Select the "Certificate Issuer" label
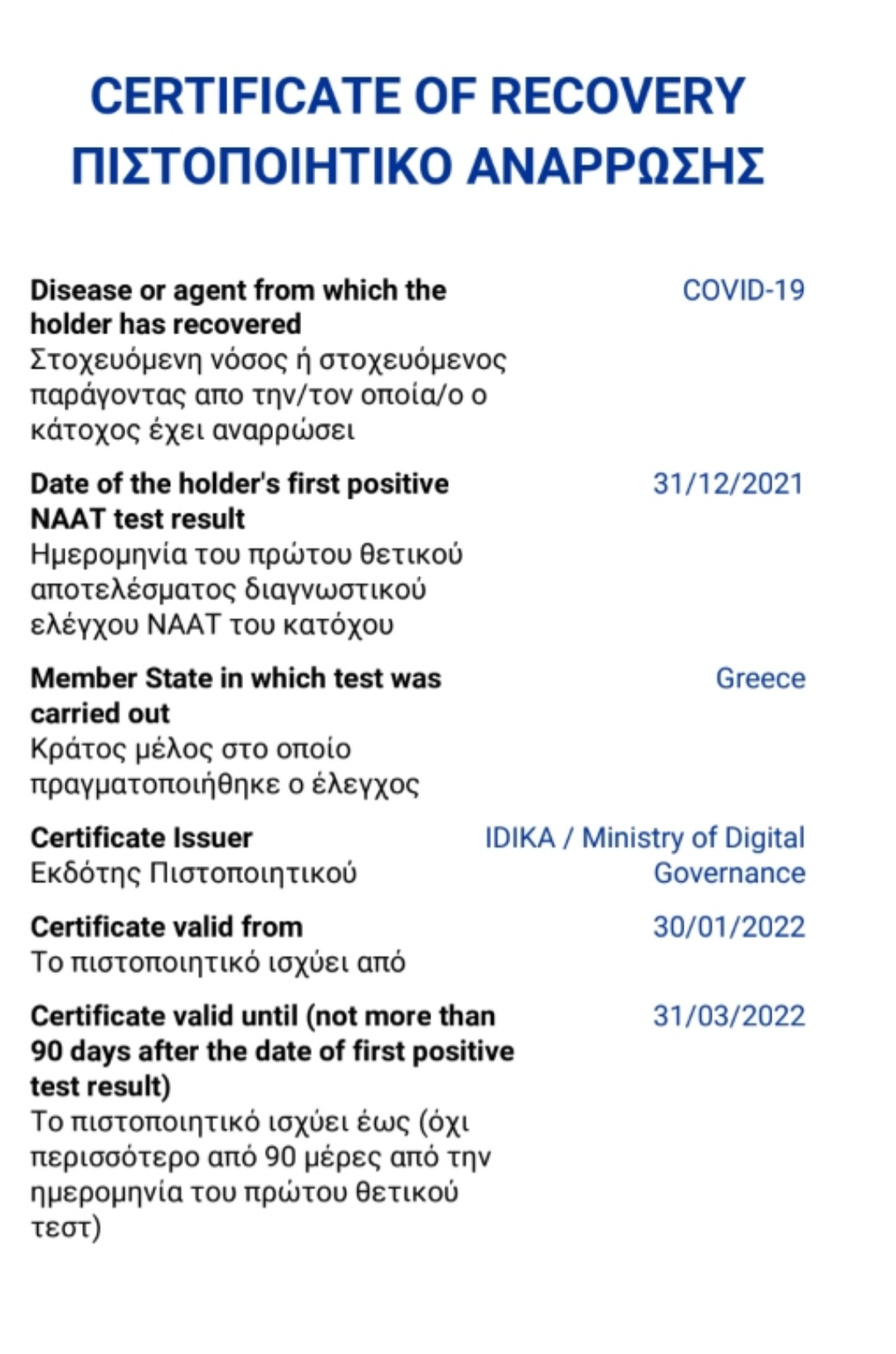Viewport: 896px width, 1354px height. tap(141, 838)
